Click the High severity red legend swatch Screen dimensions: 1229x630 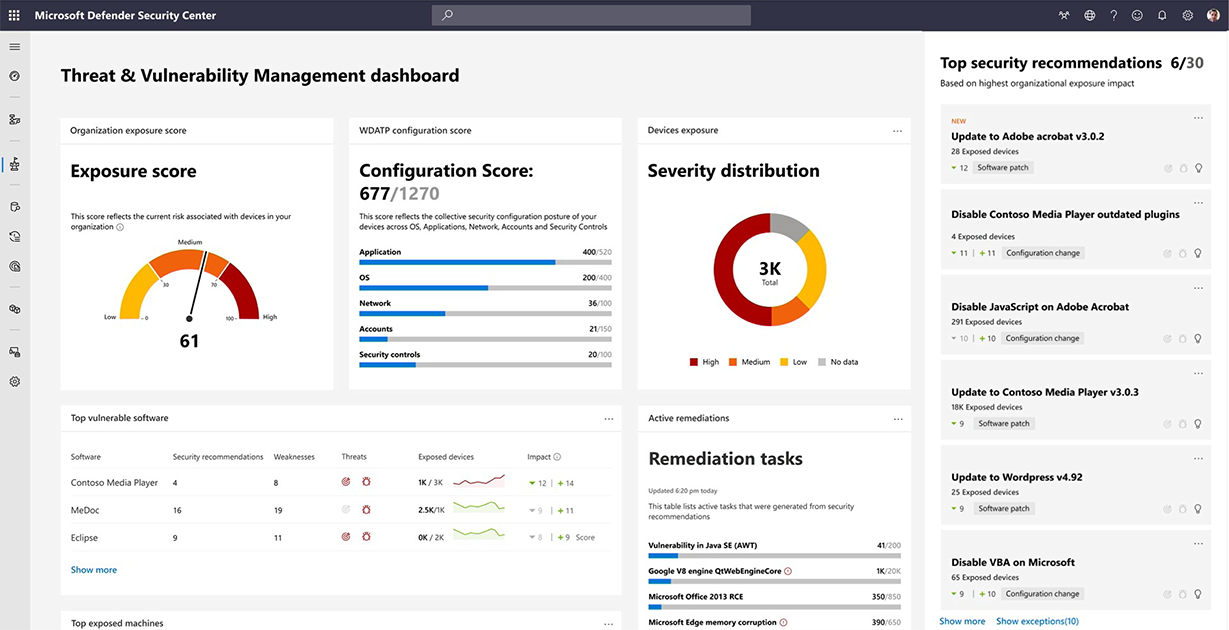[695, 361]
